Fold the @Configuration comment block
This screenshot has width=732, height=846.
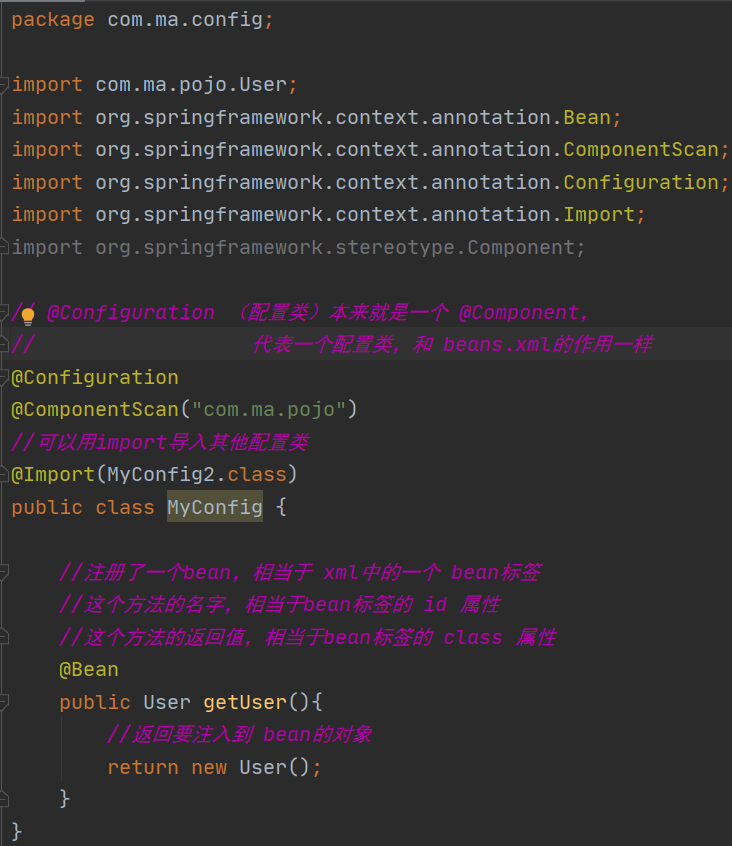6,312
